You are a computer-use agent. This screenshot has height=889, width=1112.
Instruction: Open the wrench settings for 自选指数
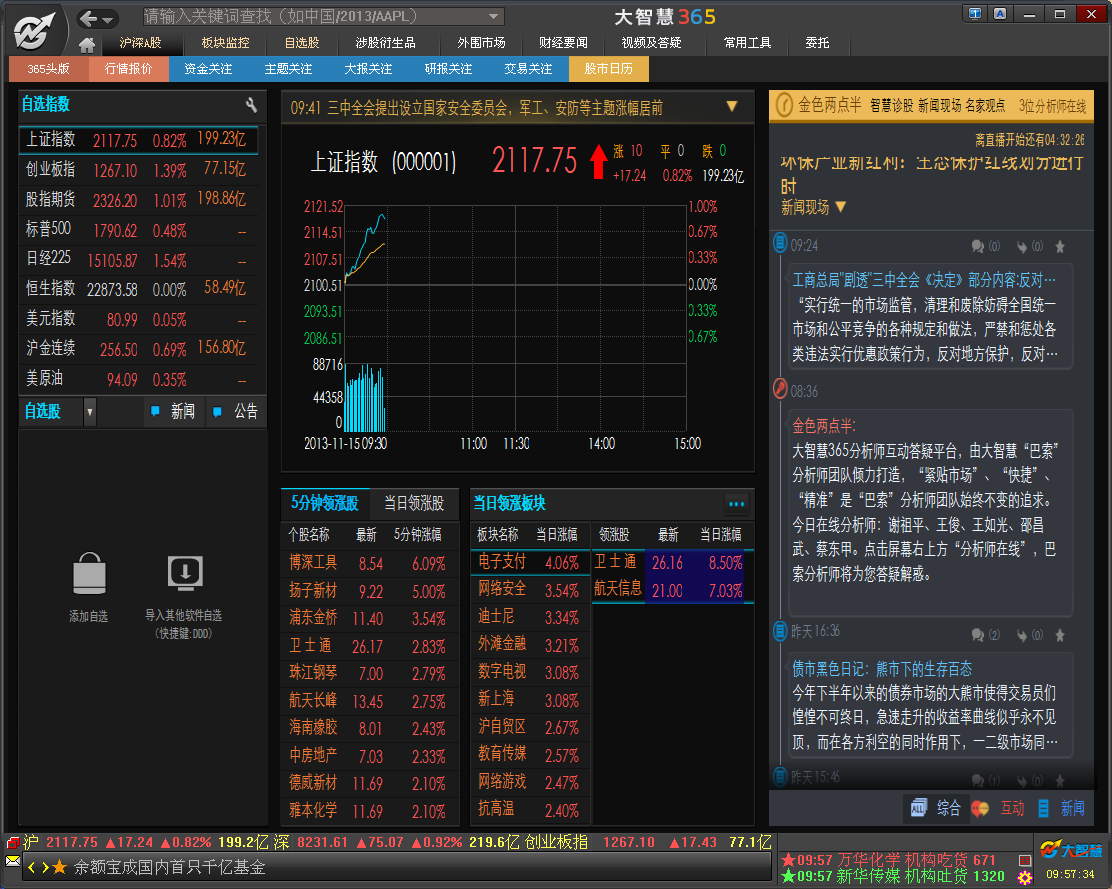[251, 105]
